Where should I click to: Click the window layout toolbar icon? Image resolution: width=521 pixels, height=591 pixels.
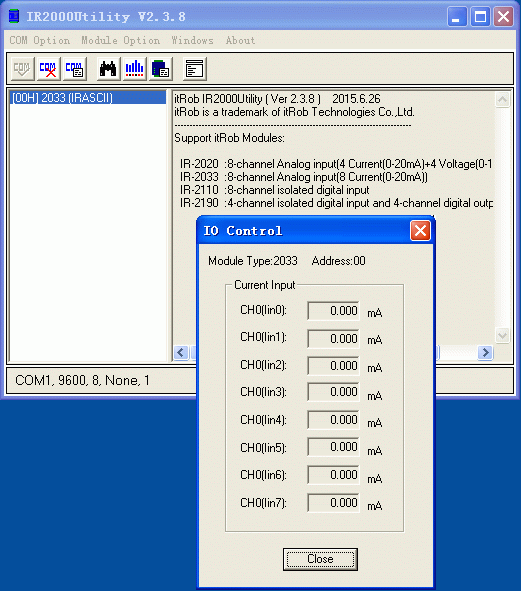click(x=195, y=69)
